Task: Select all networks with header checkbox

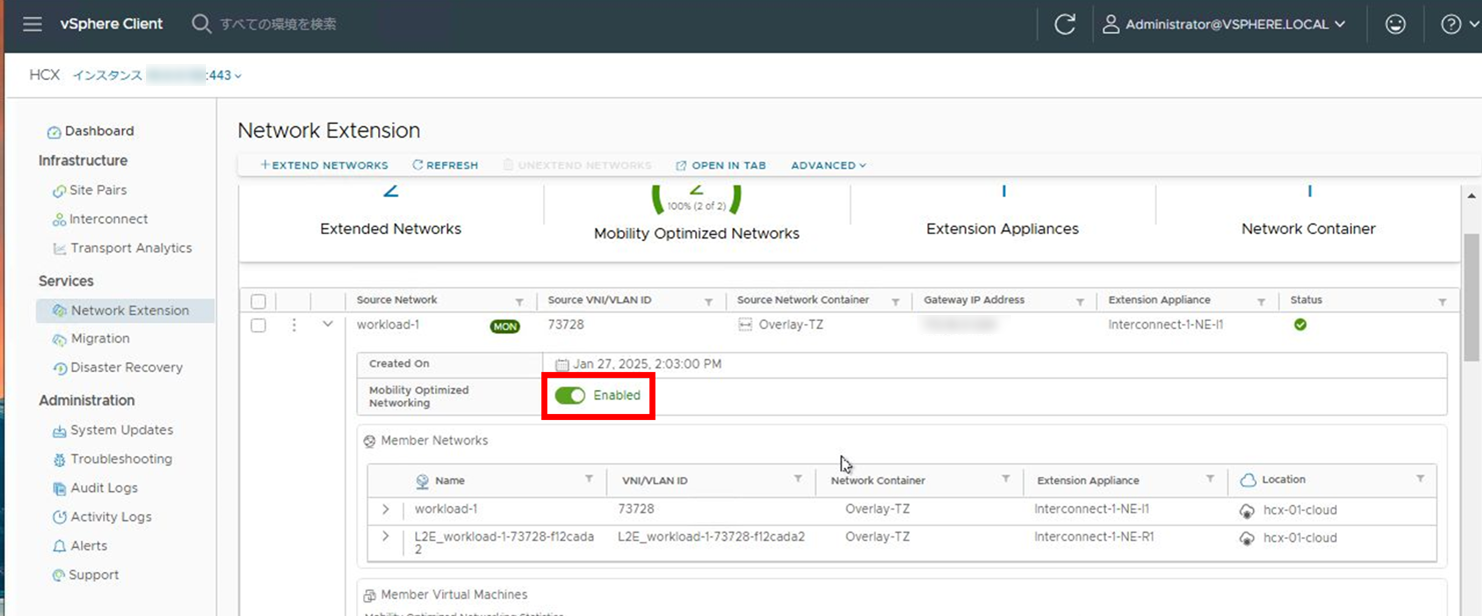Action: tap(258, 301)
